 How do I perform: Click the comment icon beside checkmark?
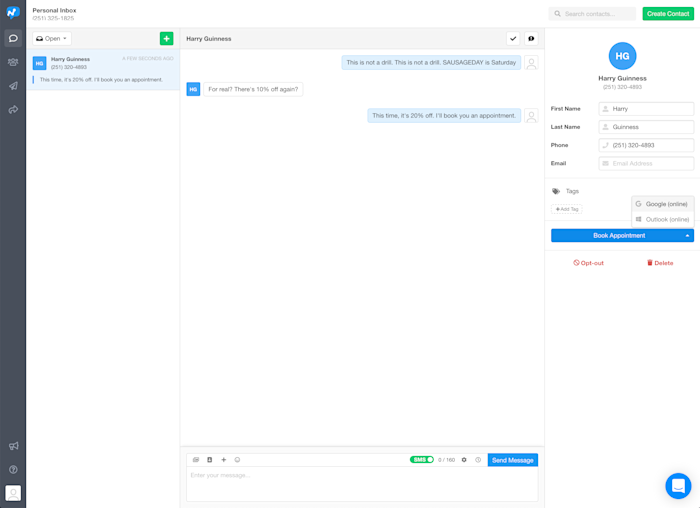[x=531, y=38]
